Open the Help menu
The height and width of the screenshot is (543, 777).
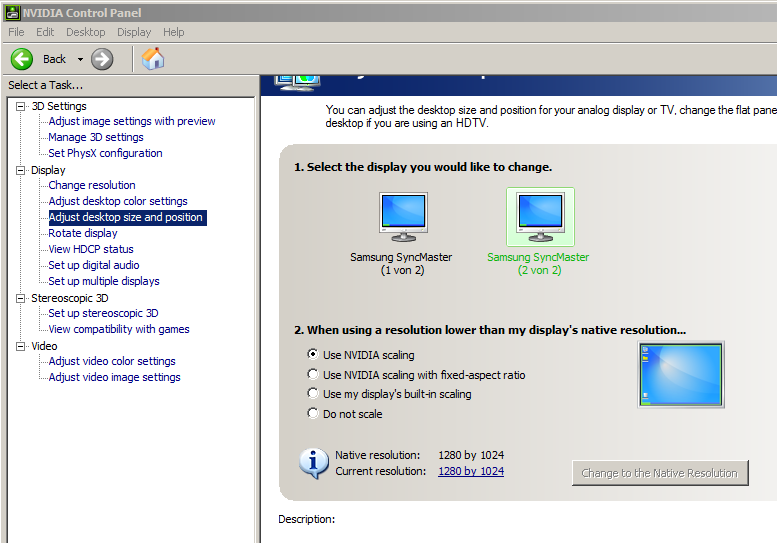(x=173, y=32)
